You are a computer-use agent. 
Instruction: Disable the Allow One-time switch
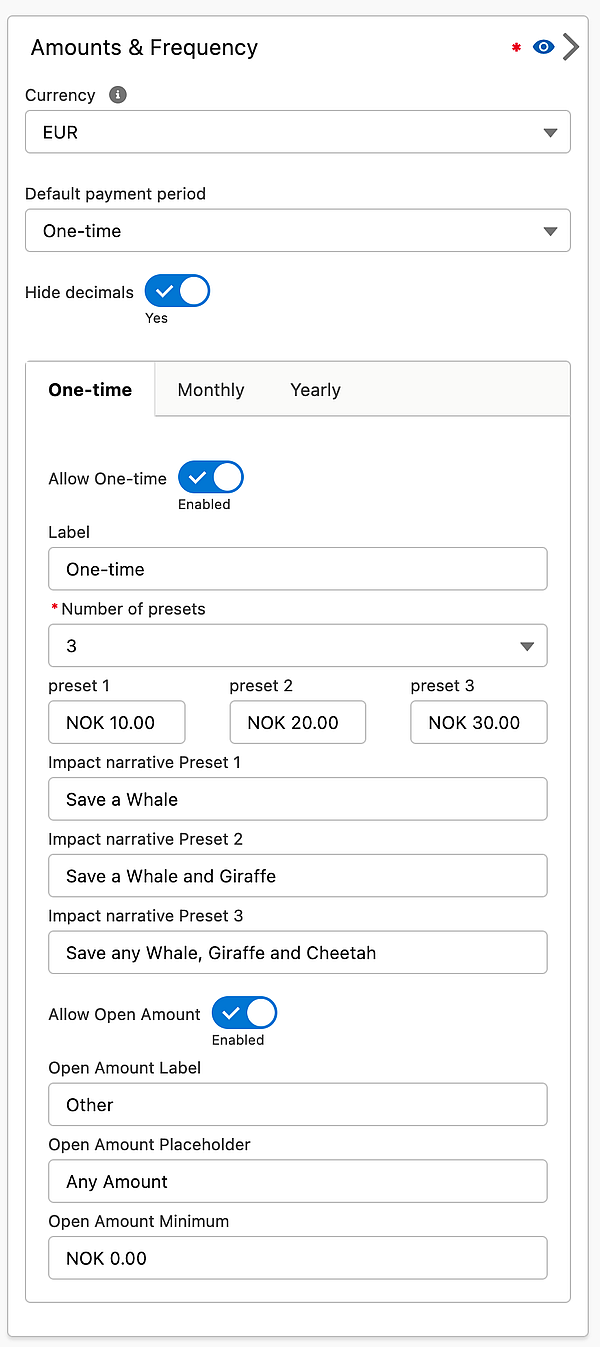pos(210,478)
